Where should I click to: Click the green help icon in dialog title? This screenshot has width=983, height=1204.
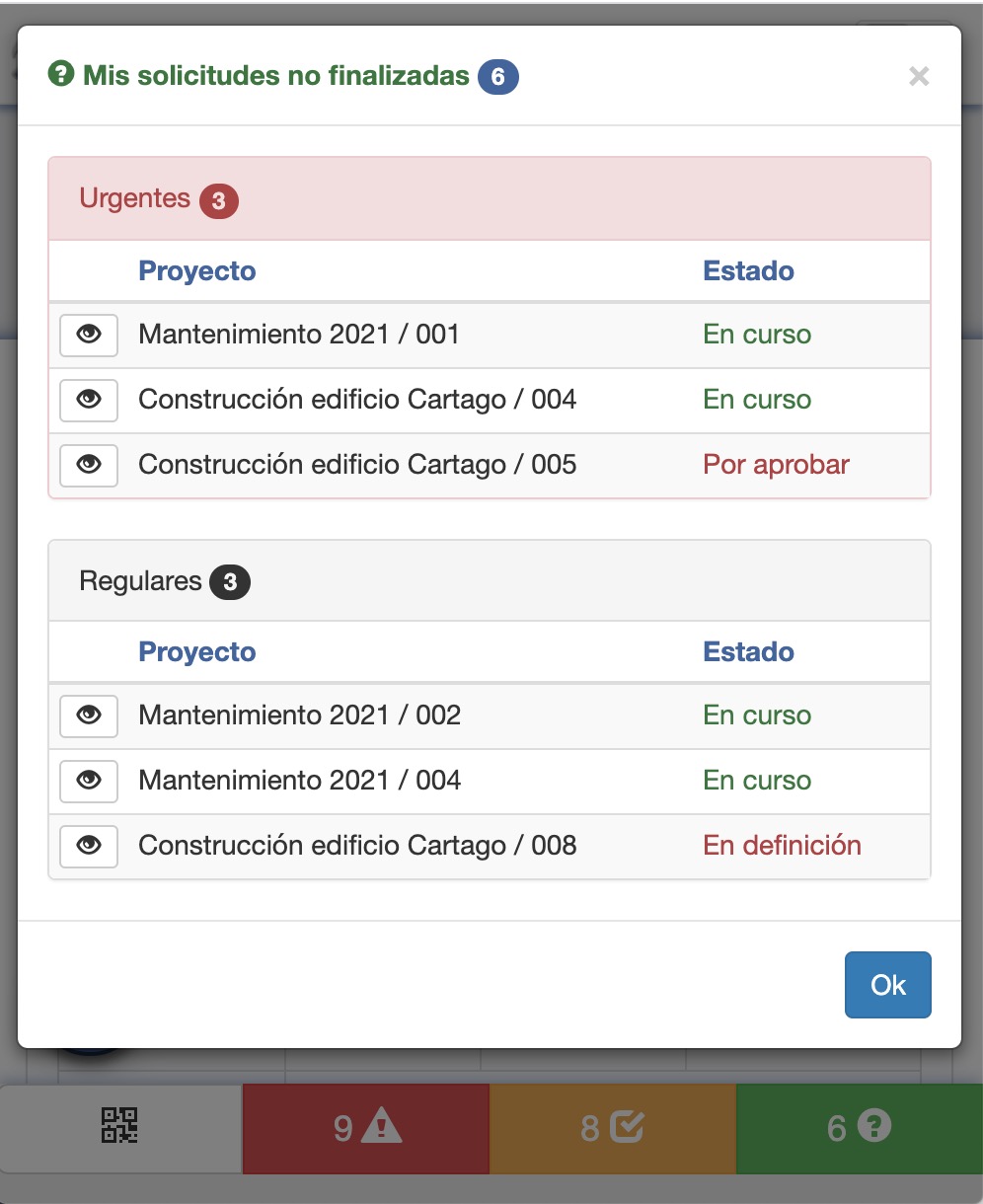(x=61, y=75)
